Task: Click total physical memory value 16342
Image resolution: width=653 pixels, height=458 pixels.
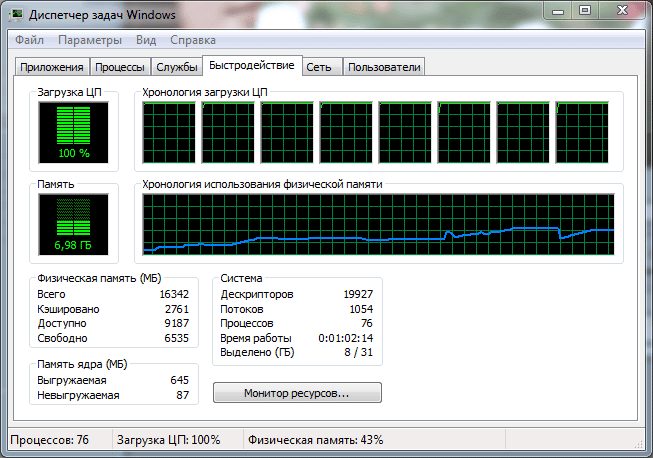Action: 174,294
